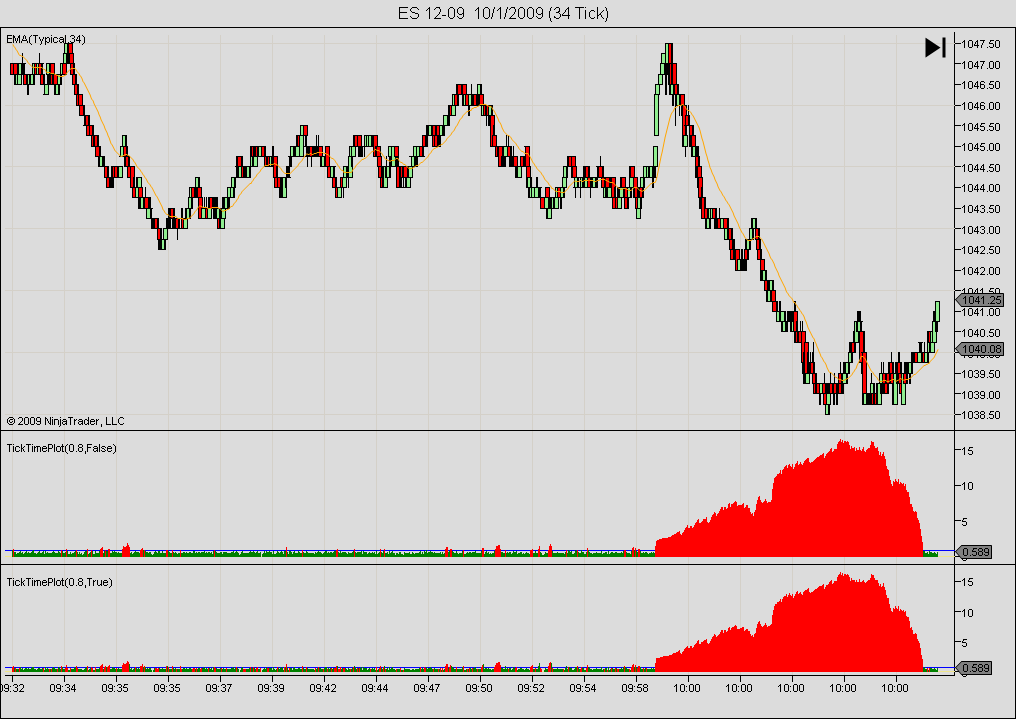
Task: Click the 09:39 time axis label
Action: (x=271, y=688)
